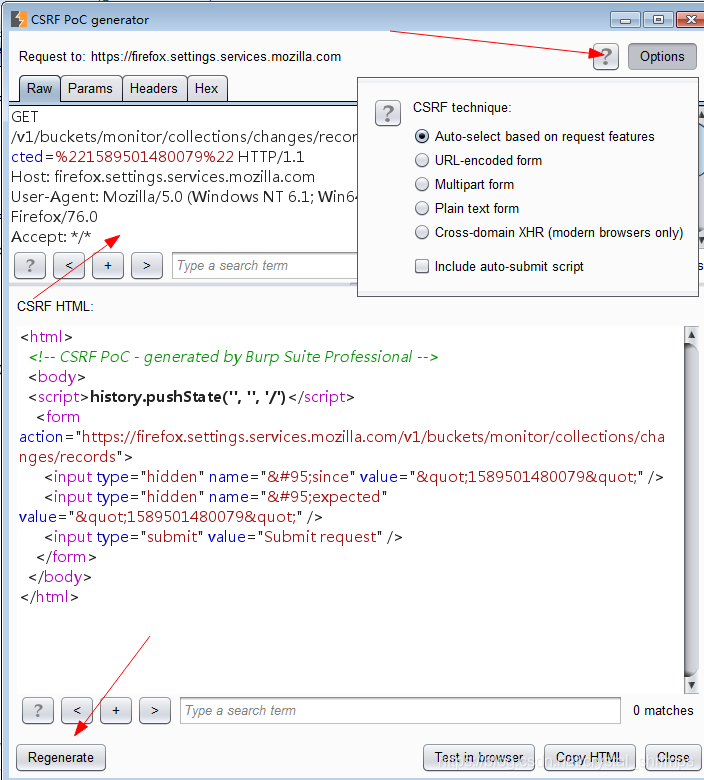Minimize the CSRF PoC generator window
Image resolution: width=704 pixels, height=780 pixels.
pos(626,20)
